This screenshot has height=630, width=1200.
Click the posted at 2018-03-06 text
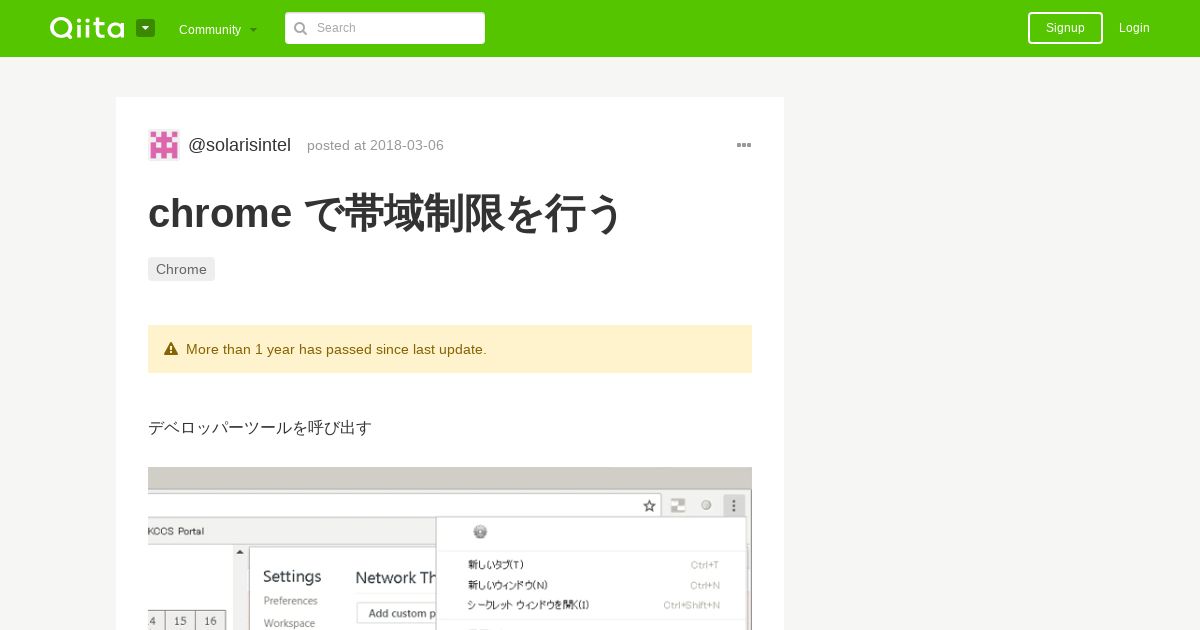(375, 145)
